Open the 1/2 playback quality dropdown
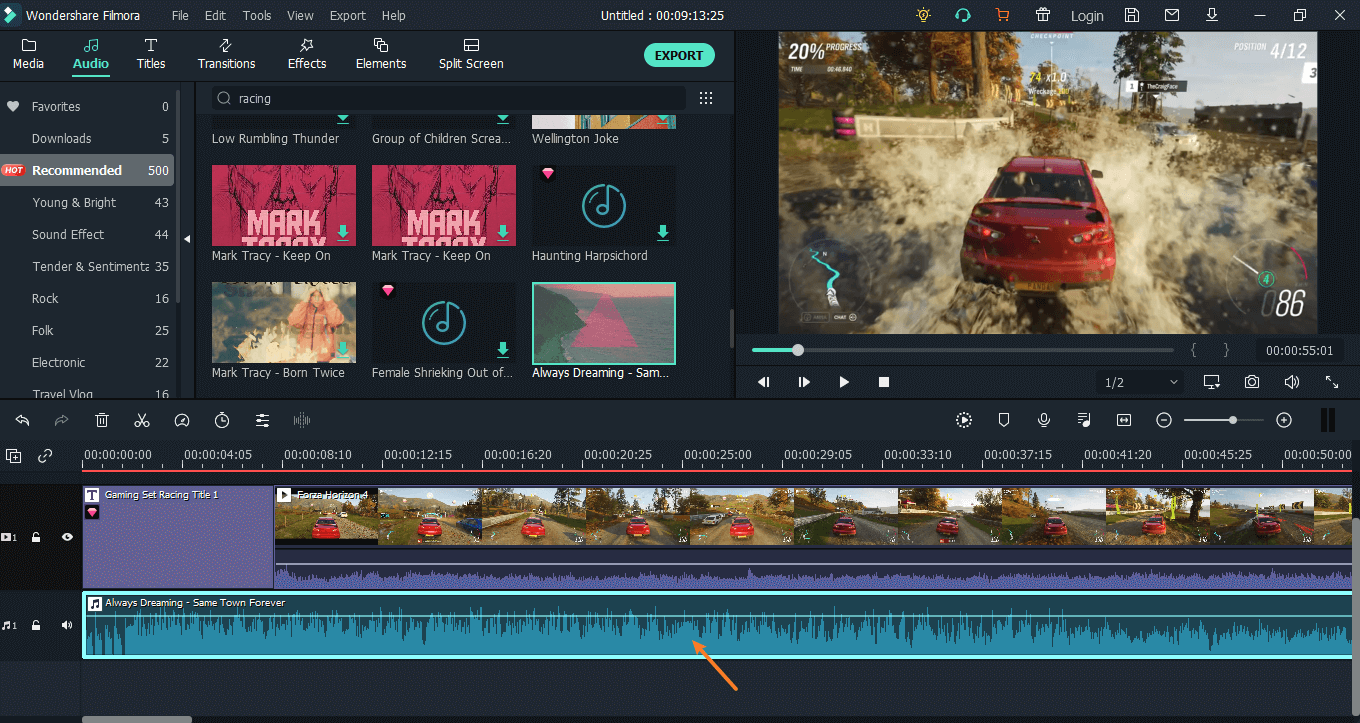The height and width of the screenshot is (723, 1360). coord(1140,383)
